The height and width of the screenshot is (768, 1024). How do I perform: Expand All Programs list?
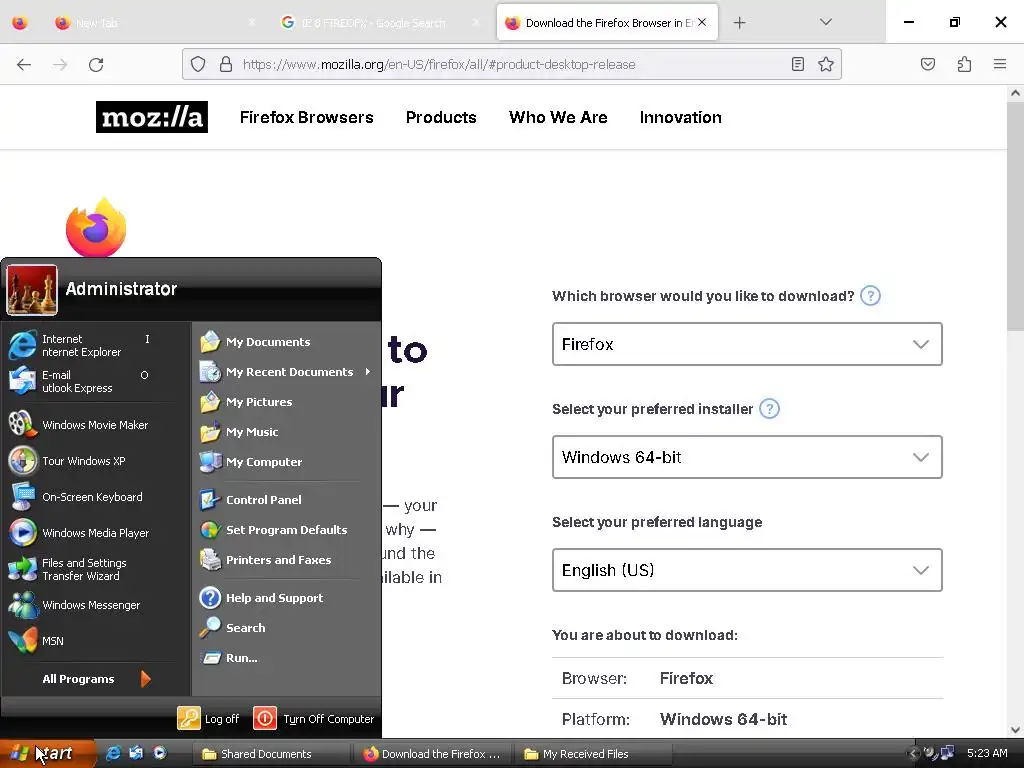(x=95, y=679)
